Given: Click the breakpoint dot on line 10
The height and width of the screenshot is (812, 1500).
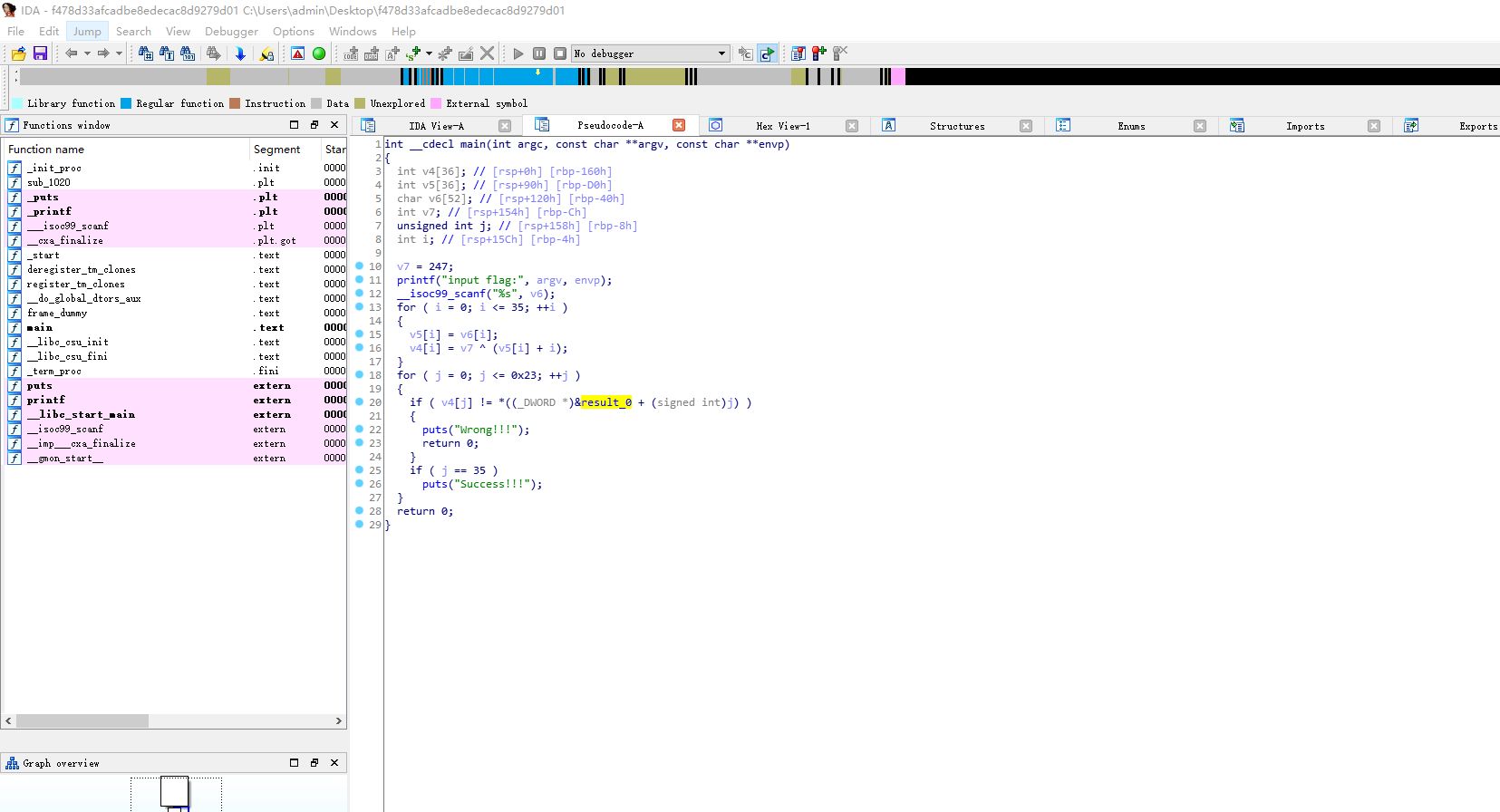Looking at the screenshot, I should [359, 266].
